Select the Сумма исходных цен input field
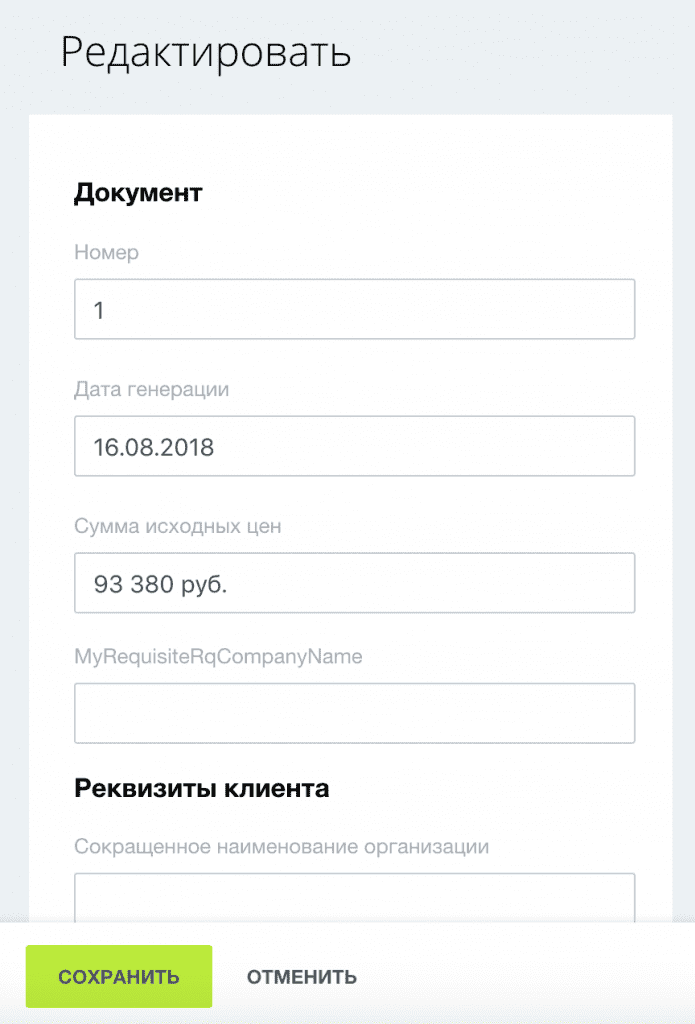The image size is (695, 1024). tap(354, 583)
